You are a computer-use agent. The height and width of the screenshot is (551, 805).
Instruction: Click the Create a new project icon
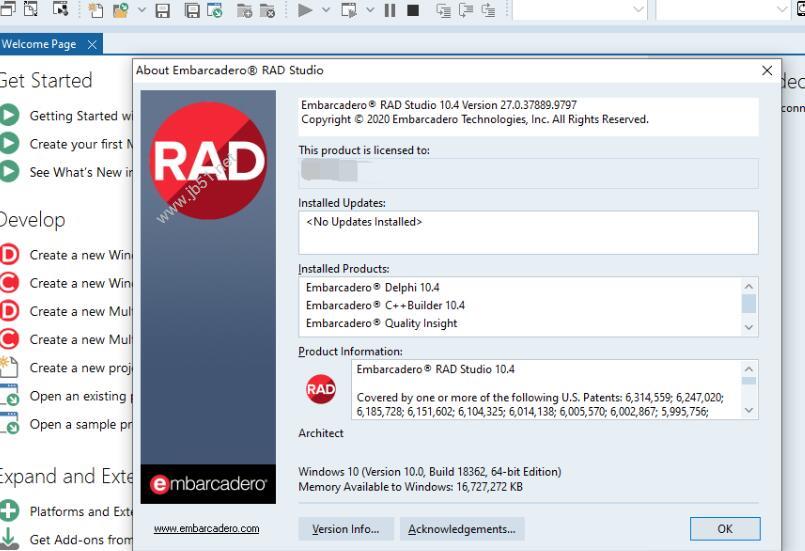click(9, 367)
